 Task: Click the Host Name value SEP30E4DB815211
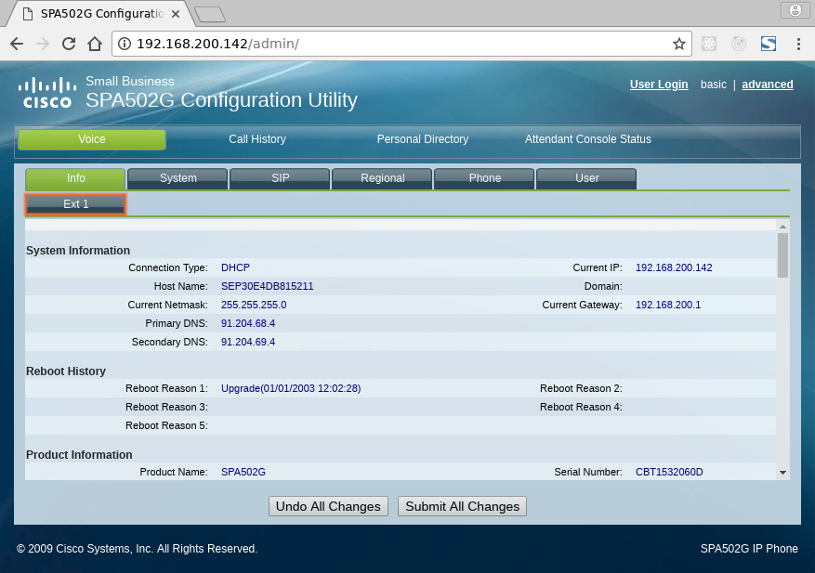pos(267,286)
